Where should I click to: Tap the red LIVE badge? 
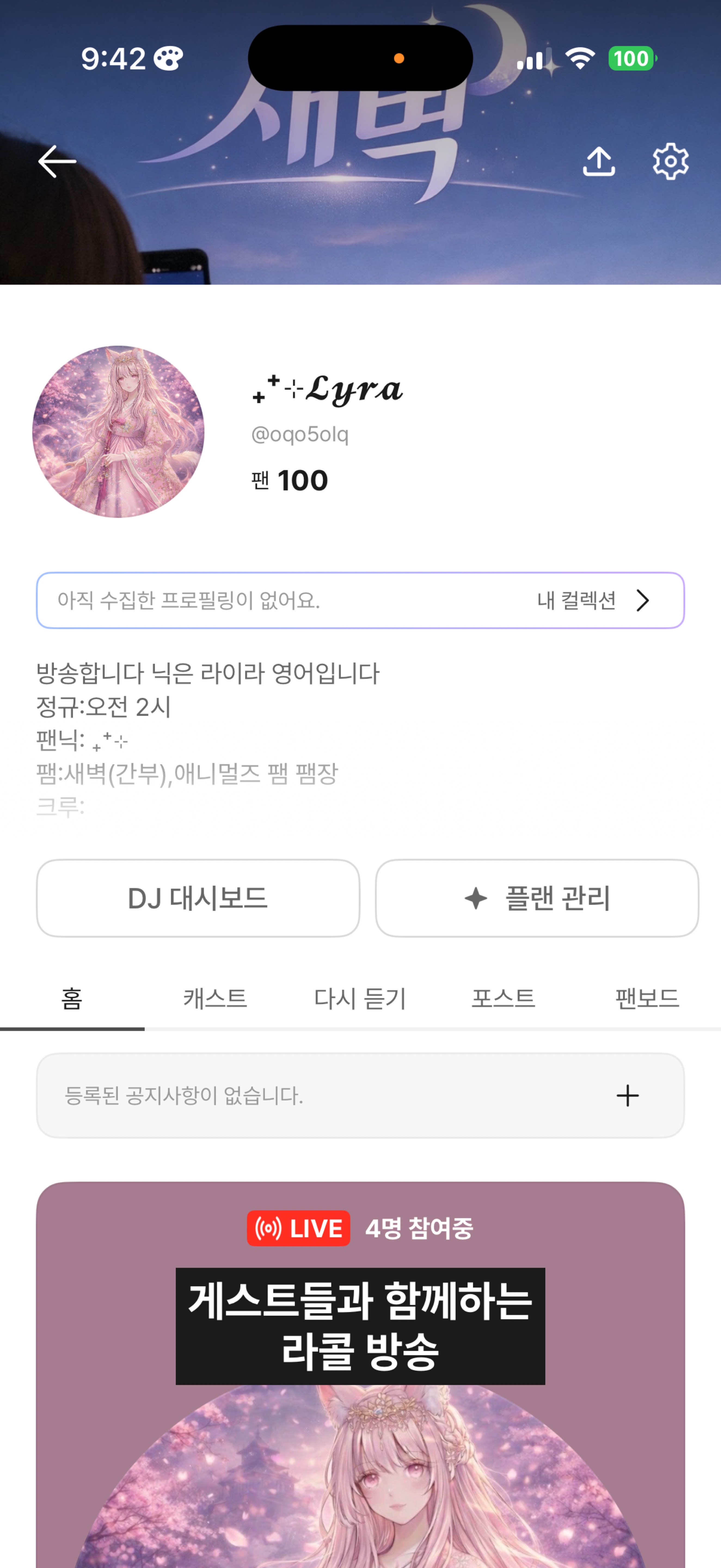pyautogui.click(x=298, y=1228)
